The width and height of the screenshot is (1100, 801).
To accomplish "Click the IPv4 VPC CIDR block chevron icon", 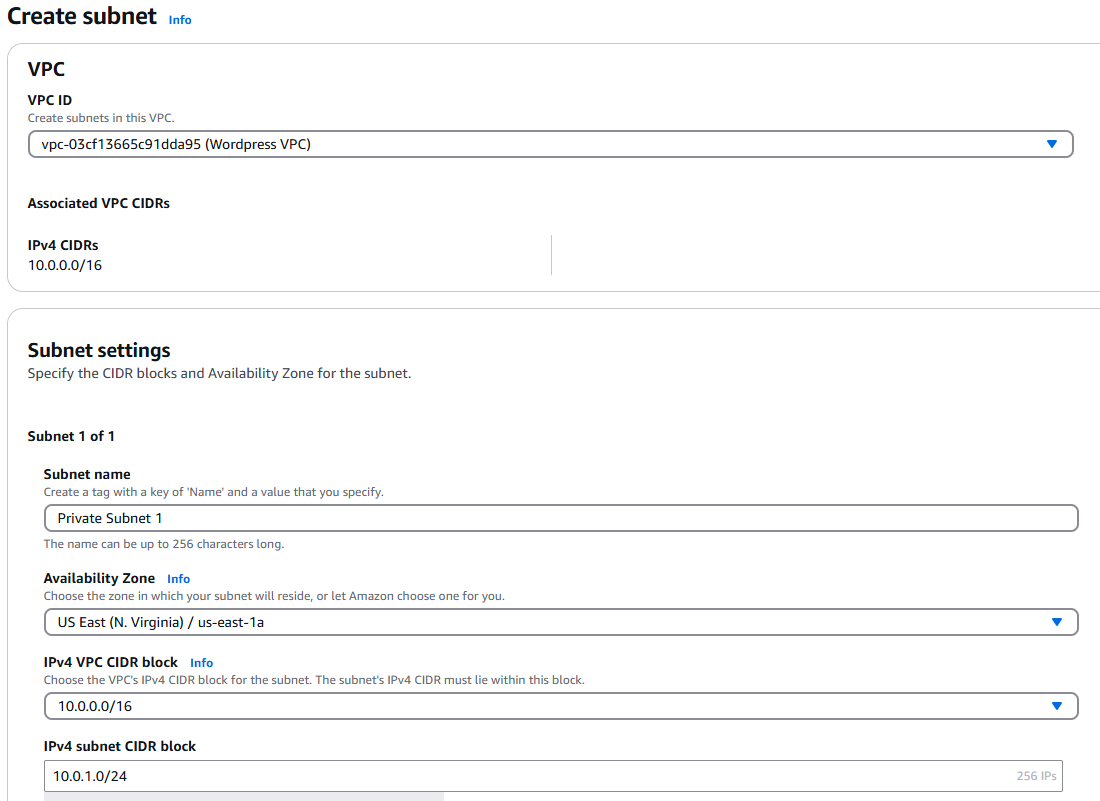I will tap(1057, 706).
